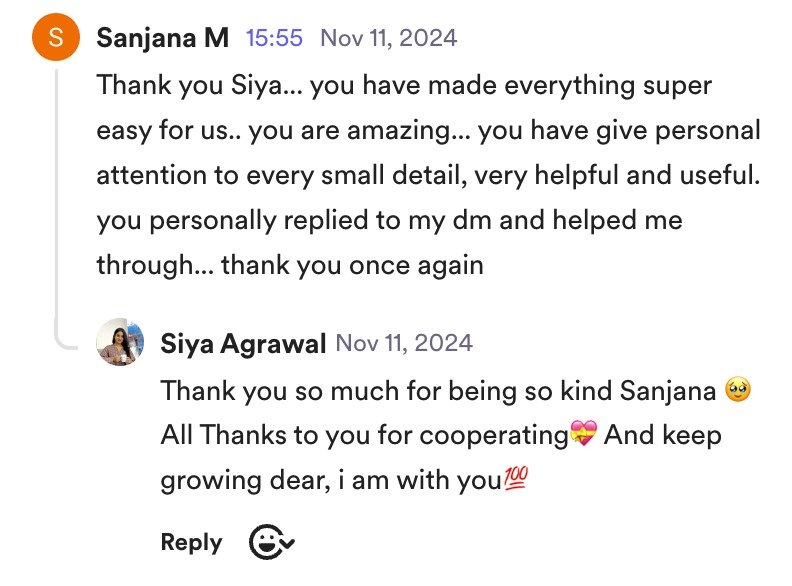Screen dimensions: 792x586
Task: Click the red 100 emoji
Action: pos(515,482)
